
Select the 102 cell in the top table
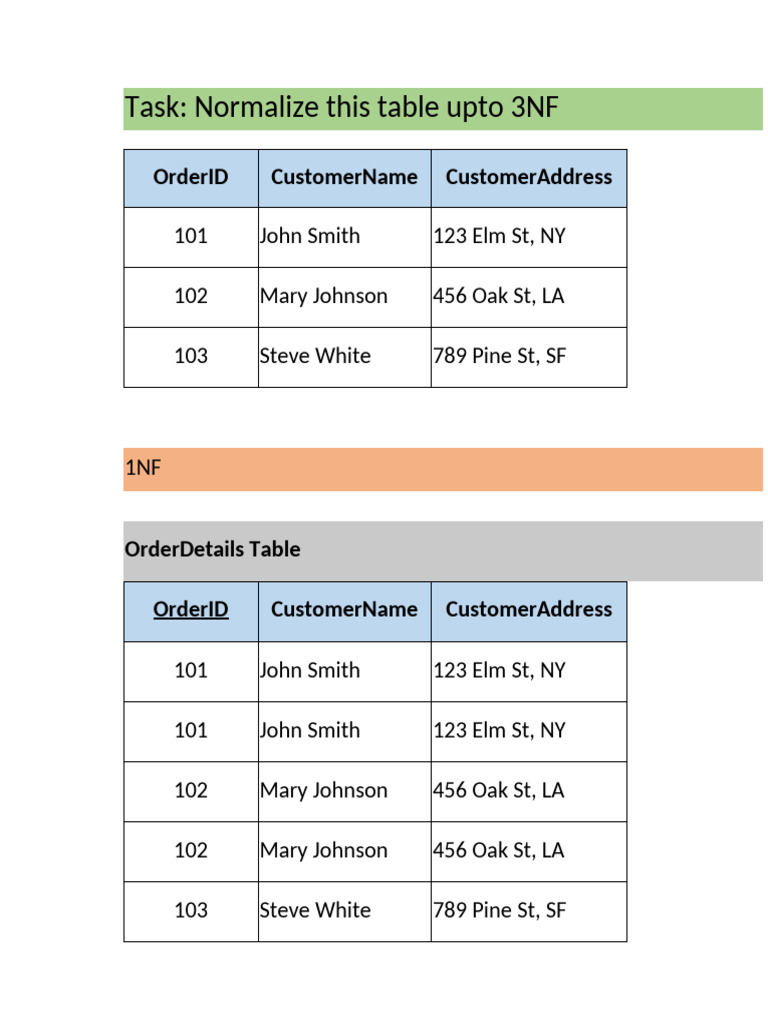point(191,297)
